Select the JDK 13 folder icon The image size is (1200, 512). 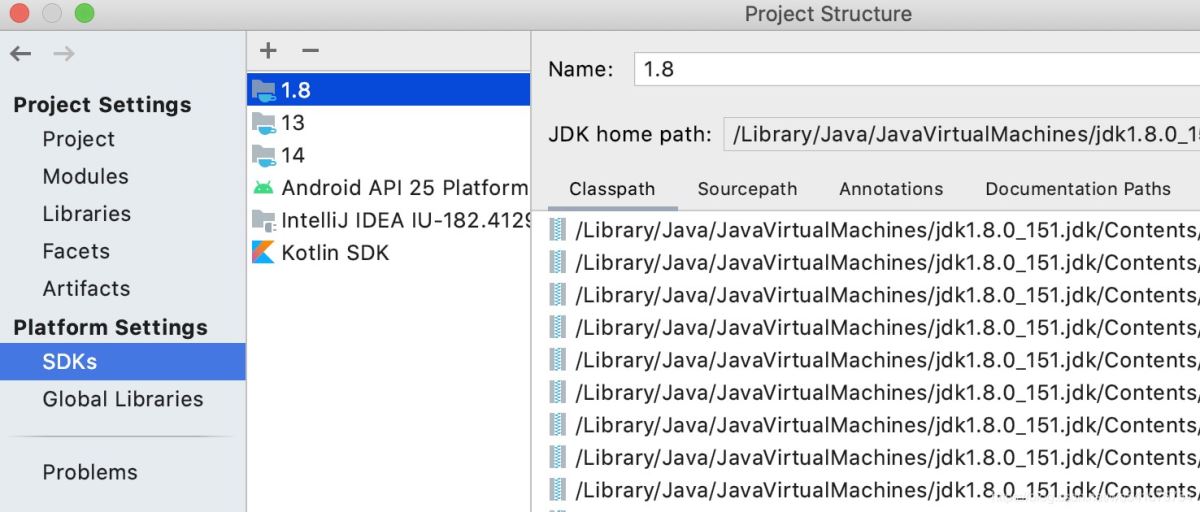point(264,123)
